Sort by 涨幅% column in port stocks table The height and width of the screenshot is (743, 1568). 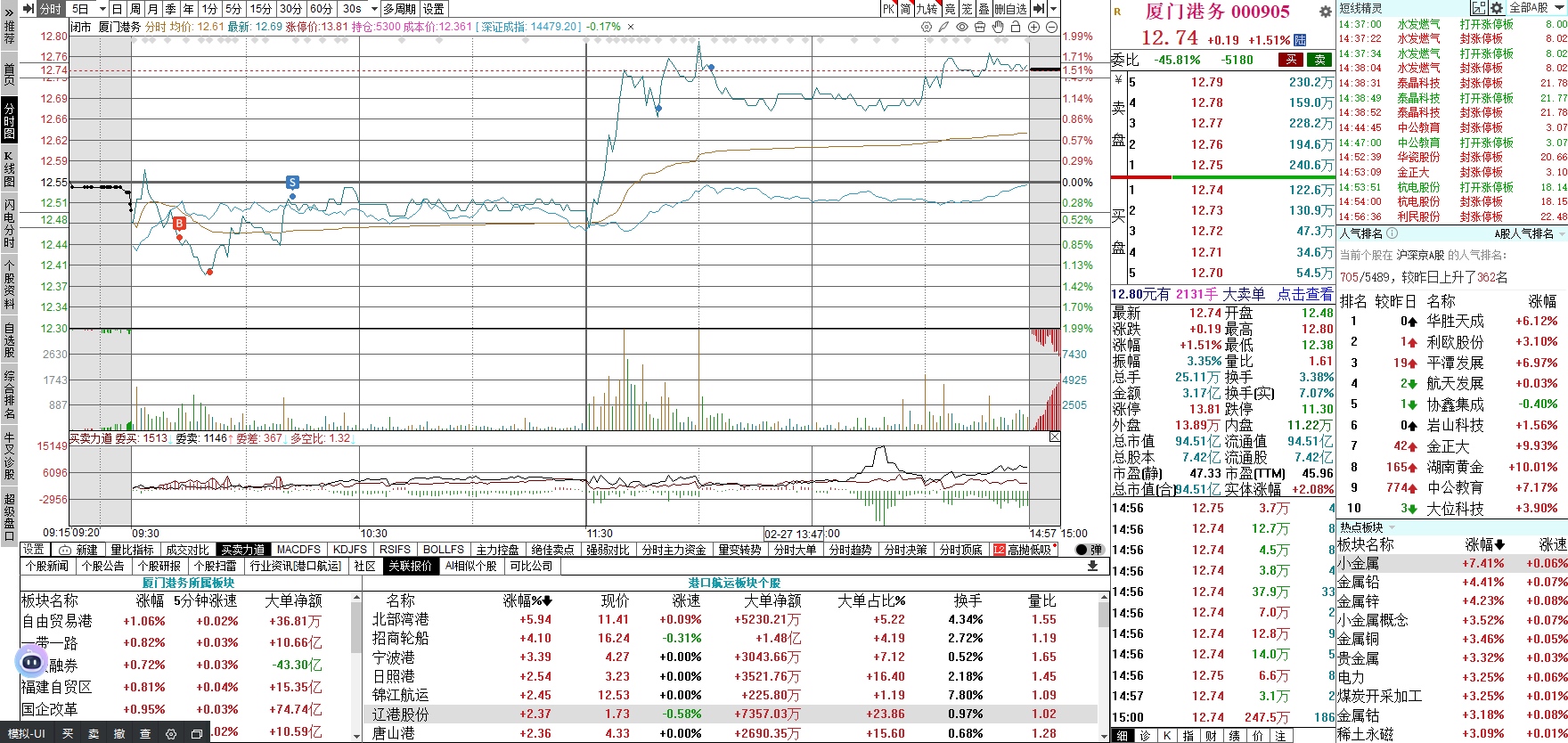[x=527, y=600]
